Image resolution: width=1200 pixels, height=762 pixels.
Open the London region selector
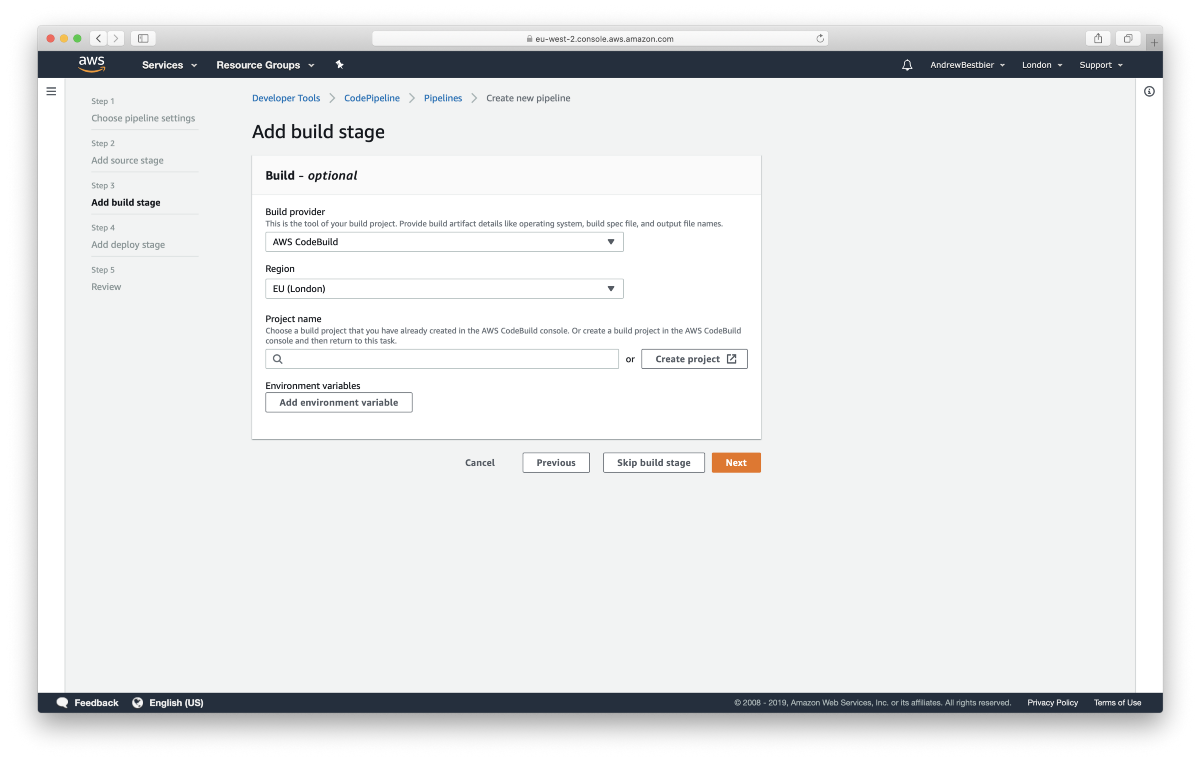(x=1042, y=65)
